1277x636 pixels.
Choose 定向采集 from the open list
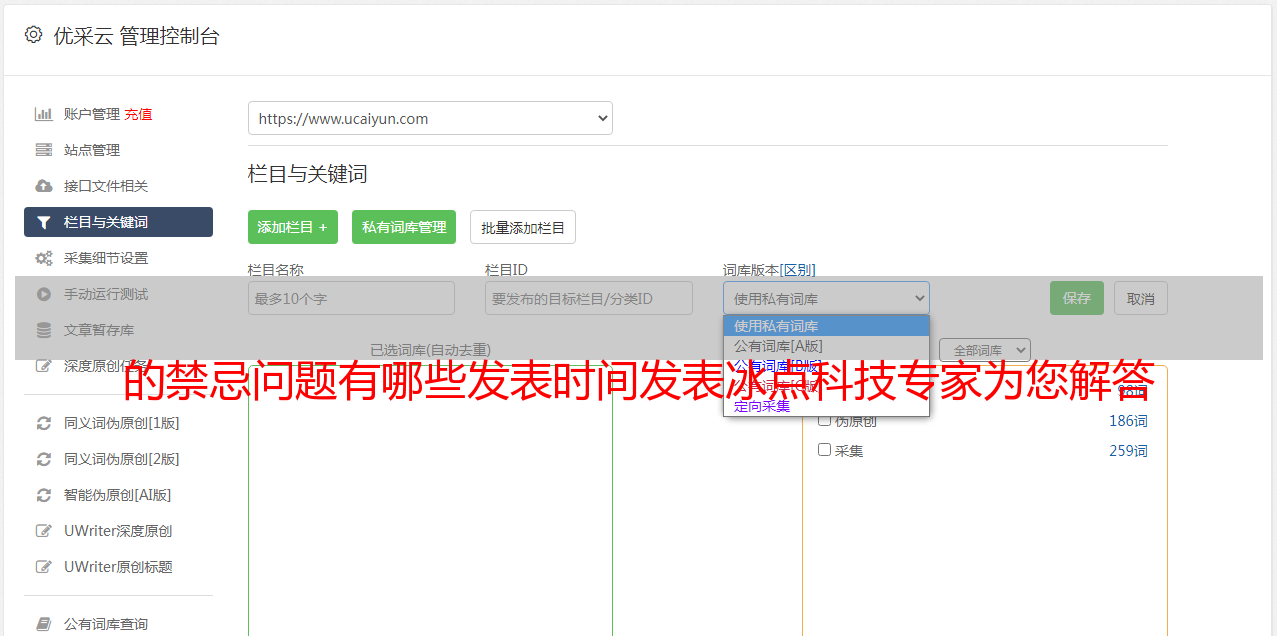(826, 406)
